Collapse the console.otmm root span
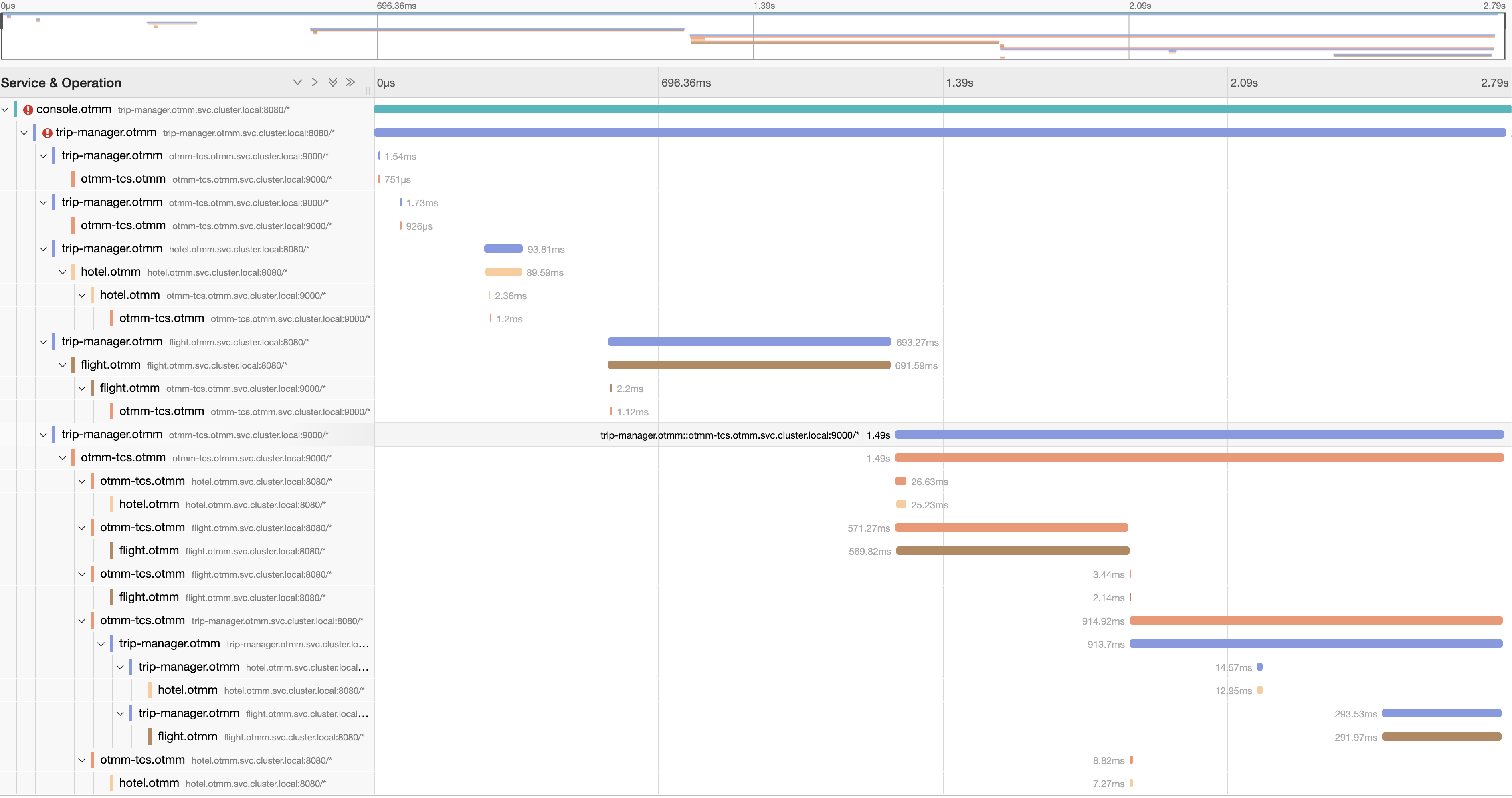 tap(5, 110)
